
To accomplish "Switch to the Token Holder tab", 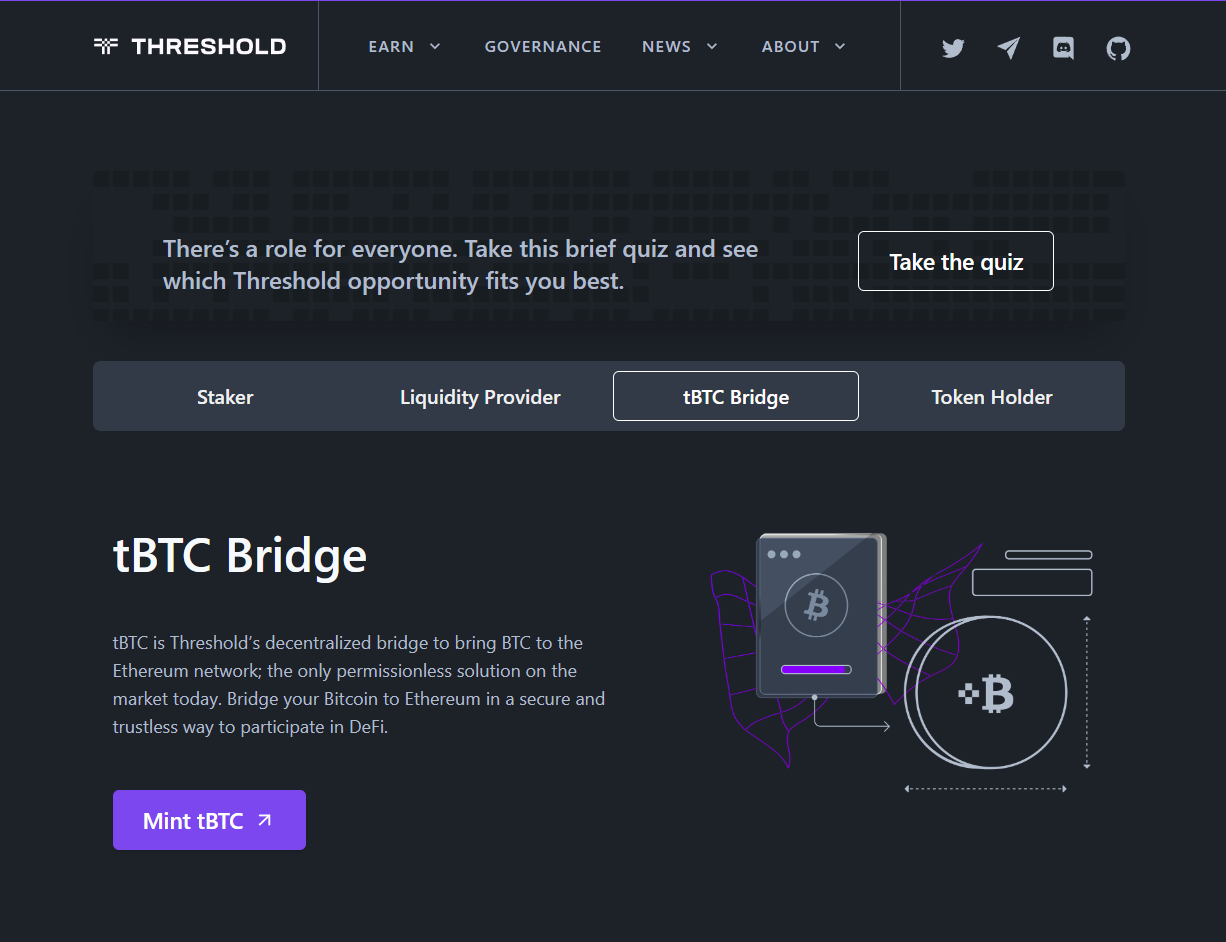I will (x=992, y=396).
